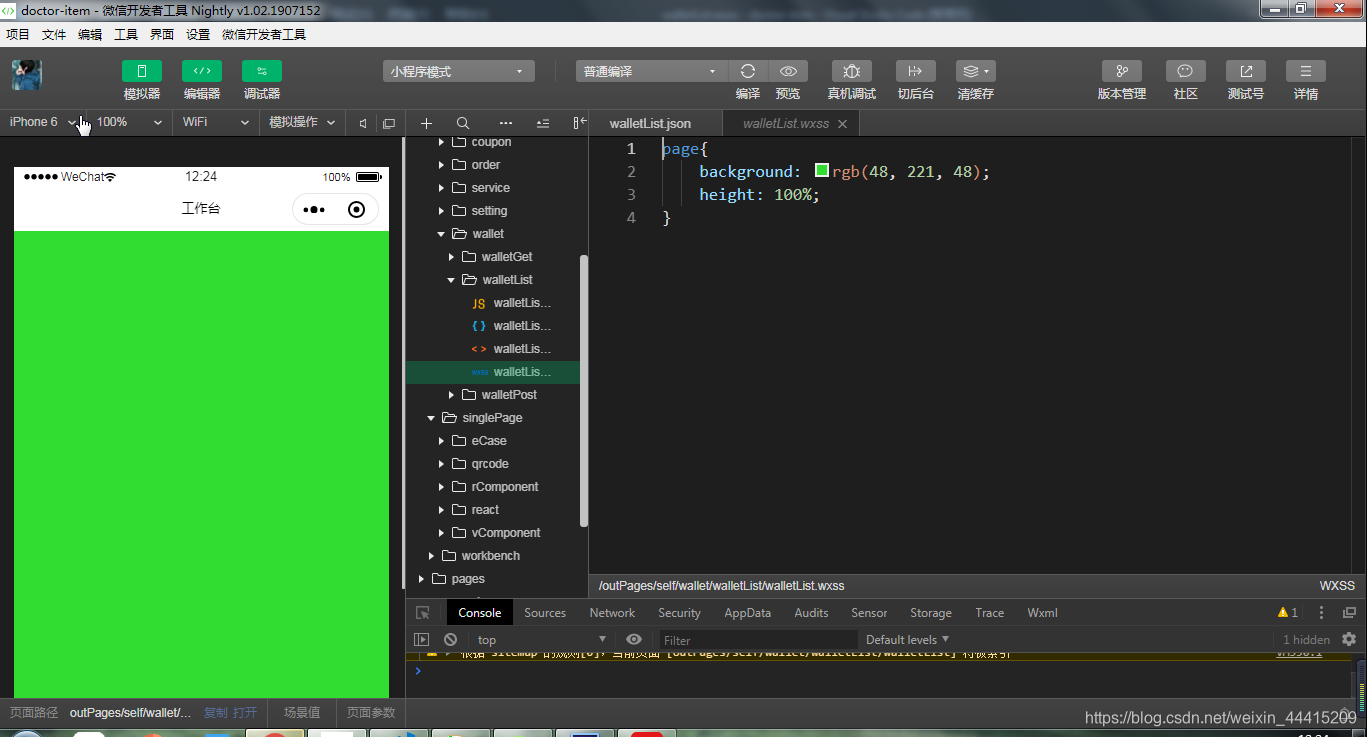
Task: Click the three-dot more options in file tree
Action: point(506,123)
